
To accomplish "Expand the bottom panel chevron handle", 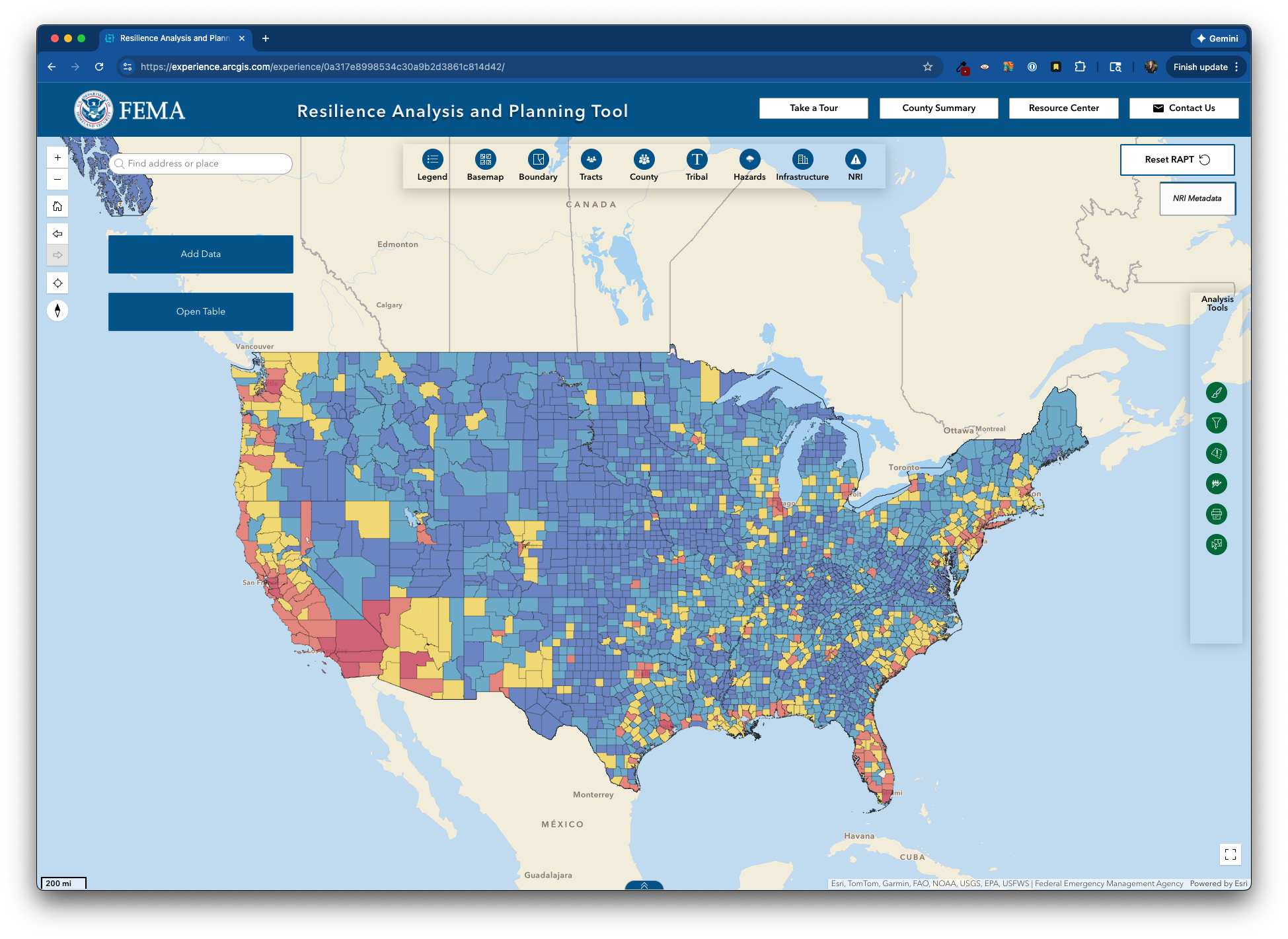I will [644, 885].
